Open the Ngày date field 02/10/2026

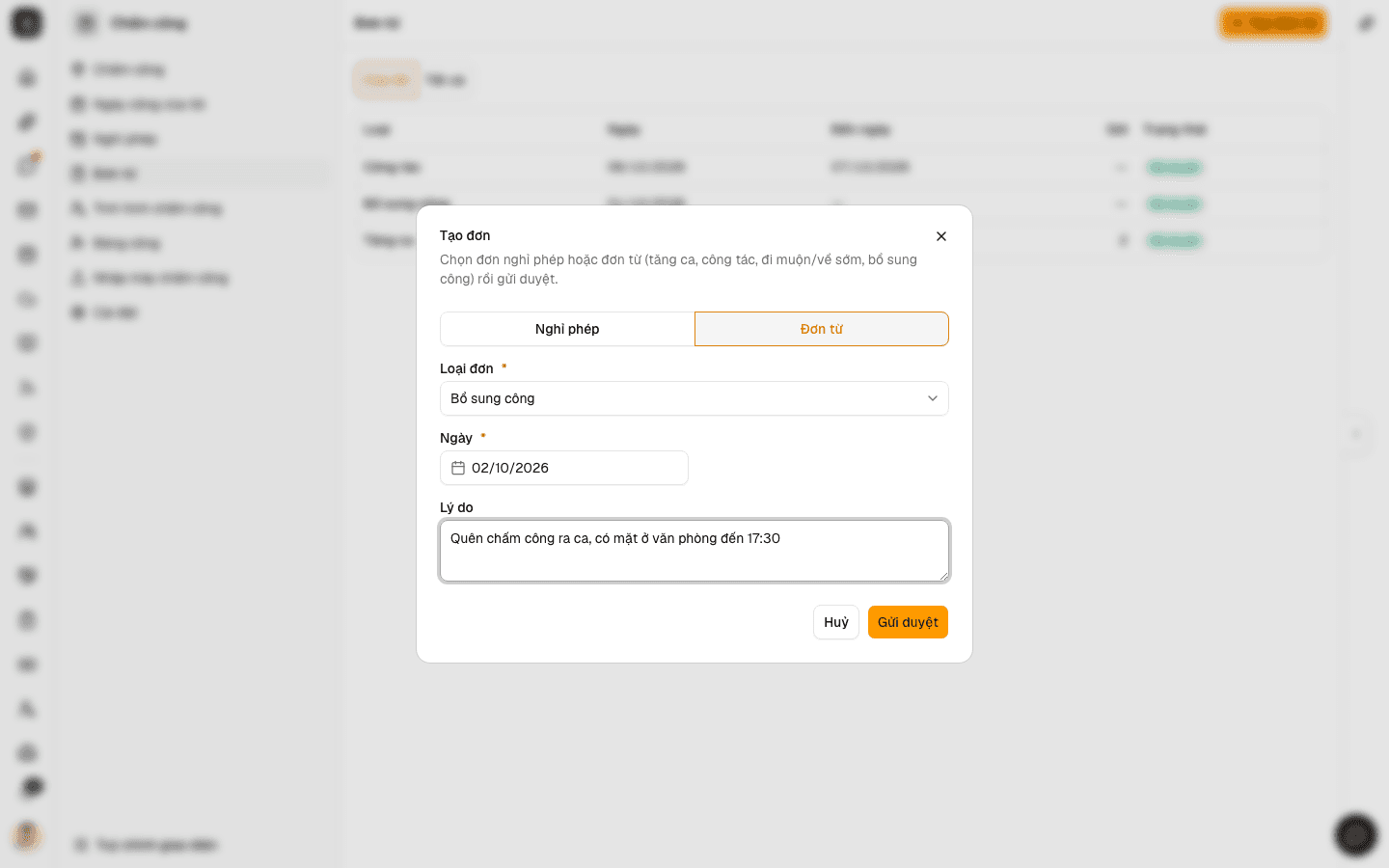(x=564, y=468)
